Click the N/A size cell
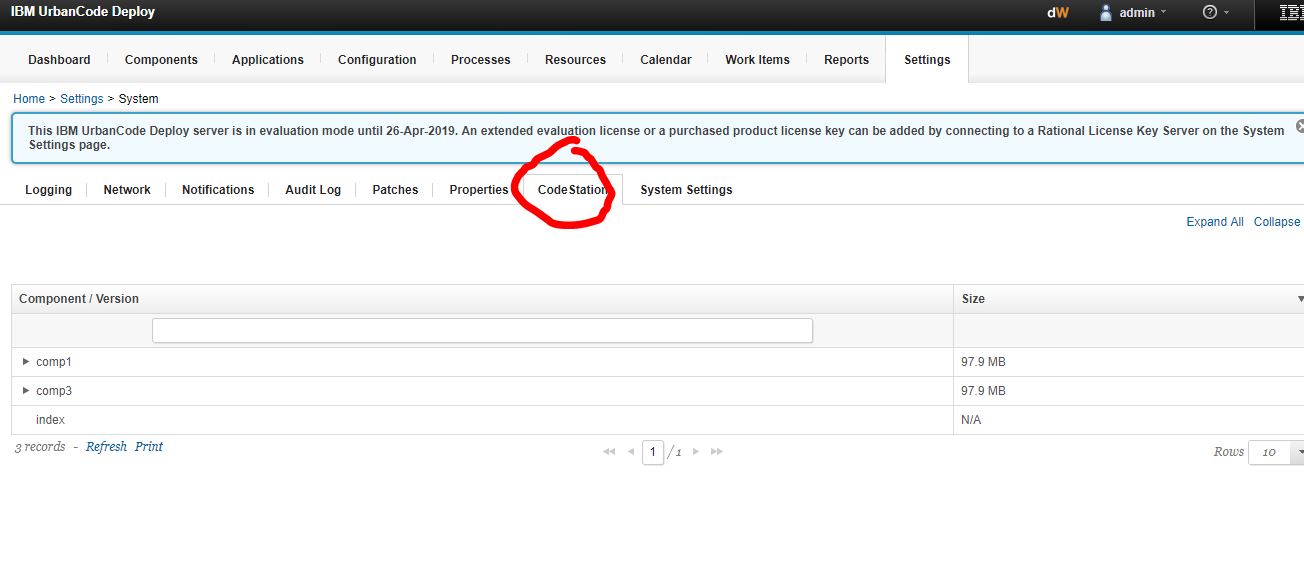The height and width of the screenshot is (563, 1304). point(1129,420)
